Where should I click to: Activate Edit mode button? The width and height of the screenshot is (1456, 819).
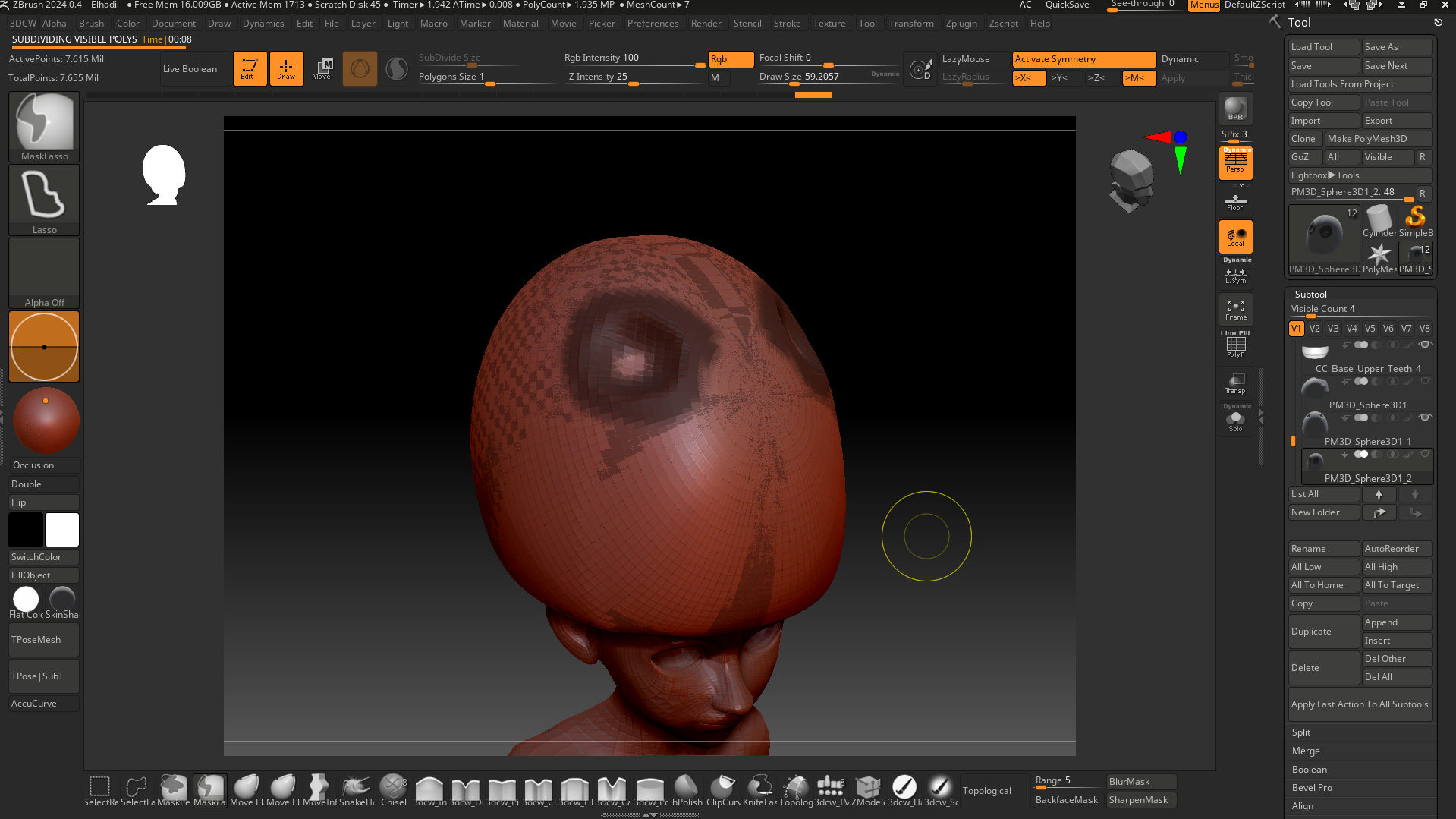[250, 68]
